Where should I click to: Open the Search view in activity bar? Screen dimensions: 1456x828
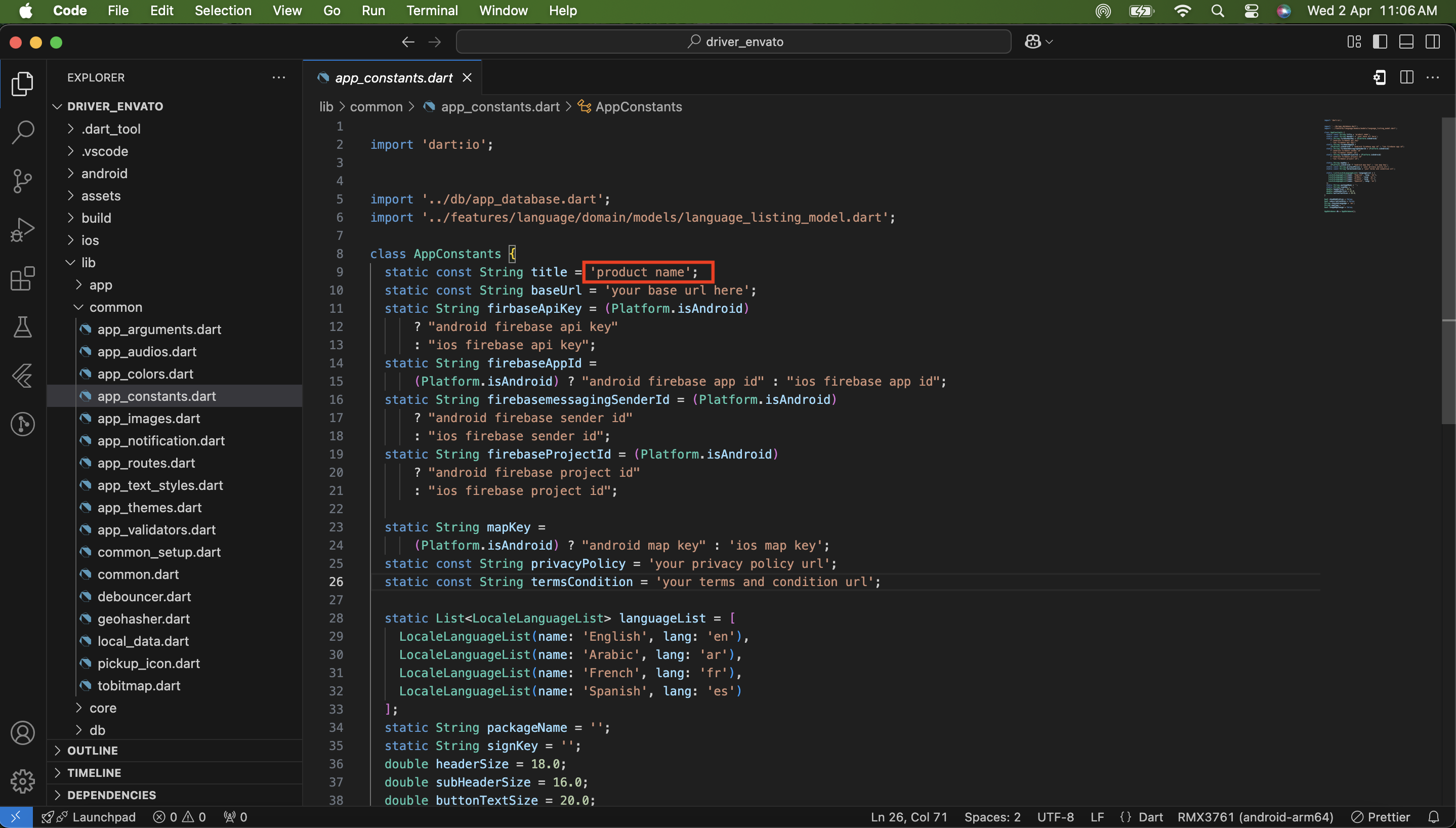pyautogui.click(x=23, y=132)
